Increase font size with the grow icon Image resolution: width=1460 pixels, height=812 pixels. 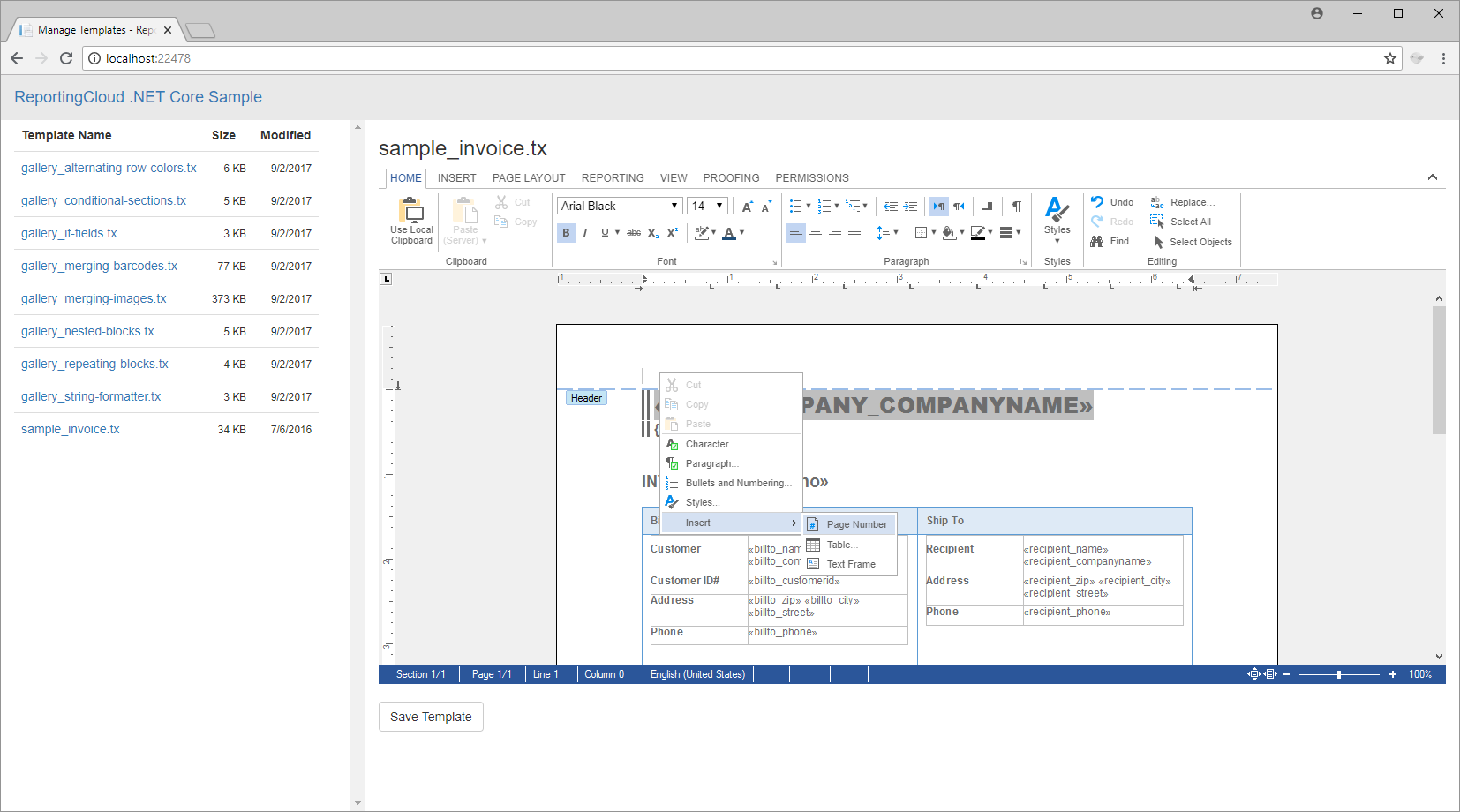click(747, 207)
